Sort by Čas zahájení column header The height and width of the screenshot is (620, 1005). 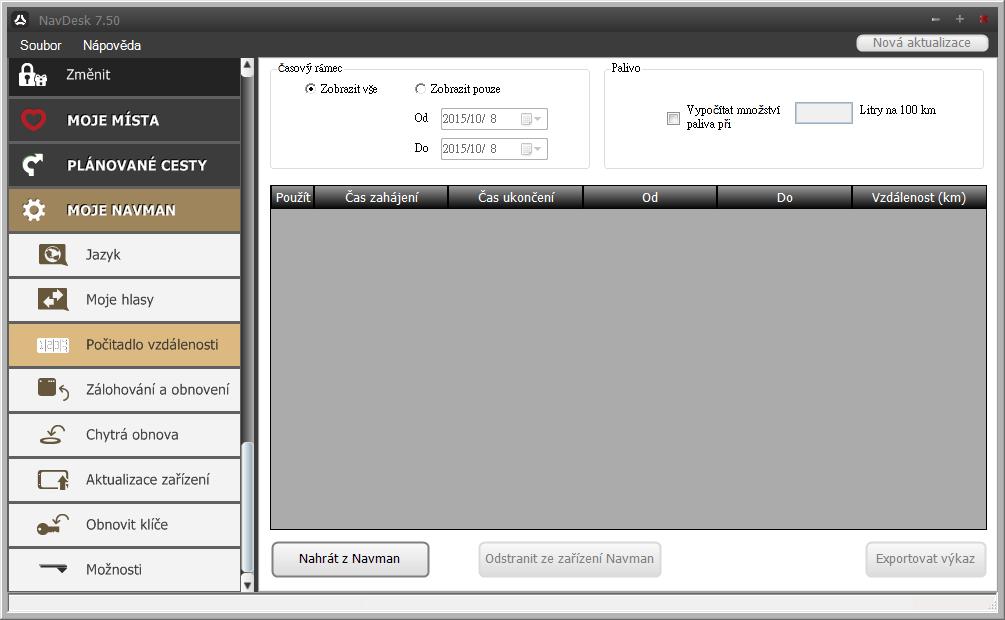tap(381, 197)
